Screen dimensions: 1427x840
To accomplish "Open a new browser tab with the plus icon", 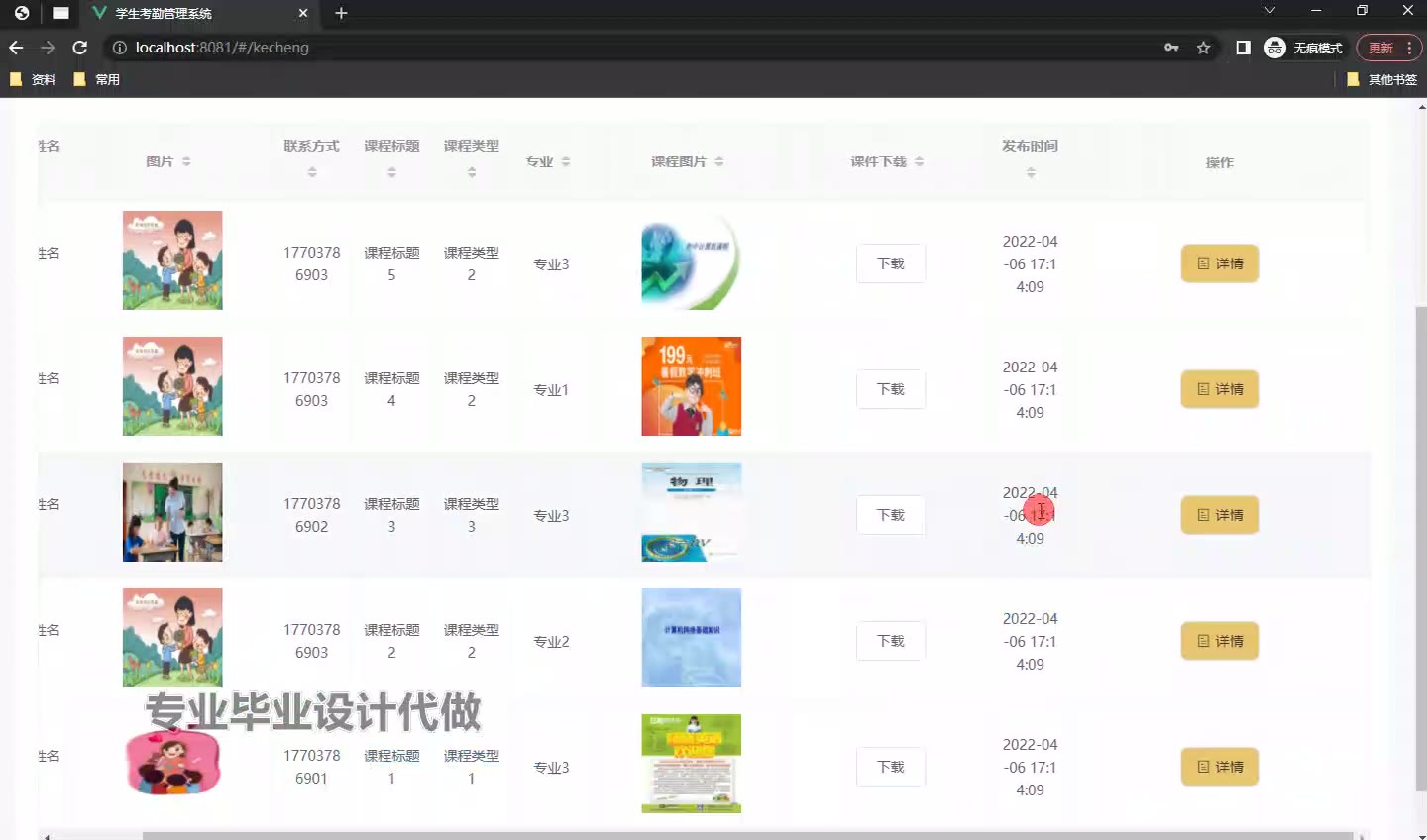I will coord(341,13).
